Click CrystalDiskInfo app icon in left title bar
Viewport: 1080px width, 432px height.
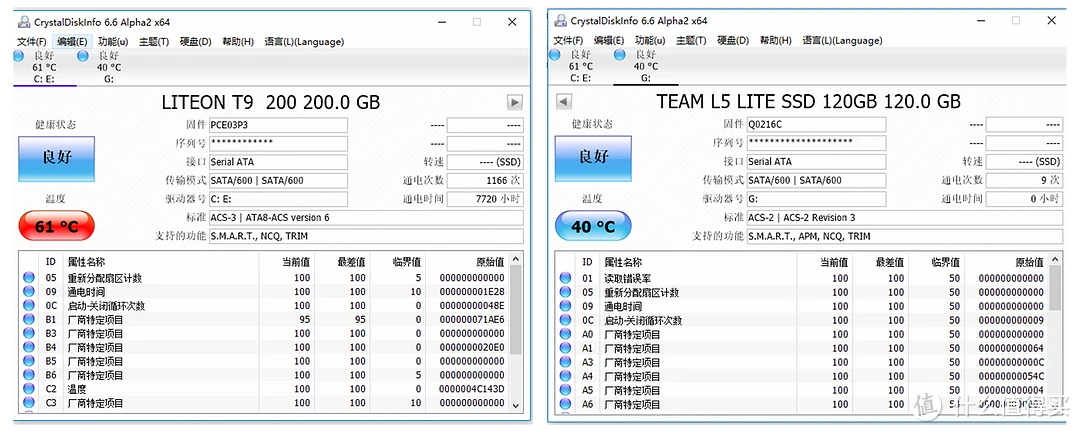point(23,21)
